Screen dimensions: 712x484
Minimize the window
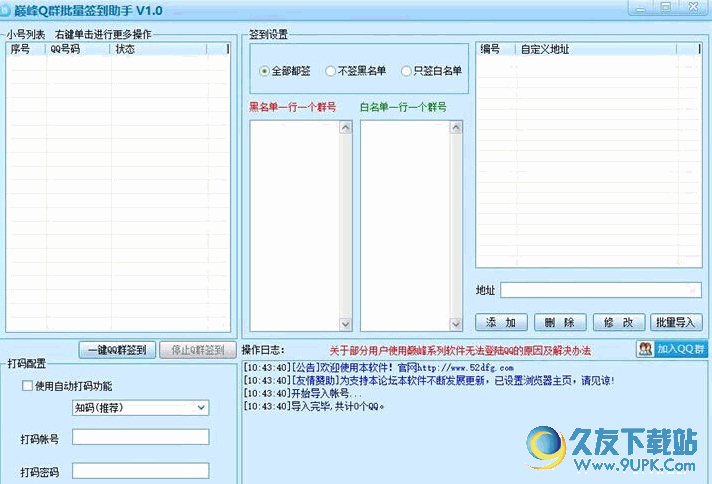(x=641, y=7)
